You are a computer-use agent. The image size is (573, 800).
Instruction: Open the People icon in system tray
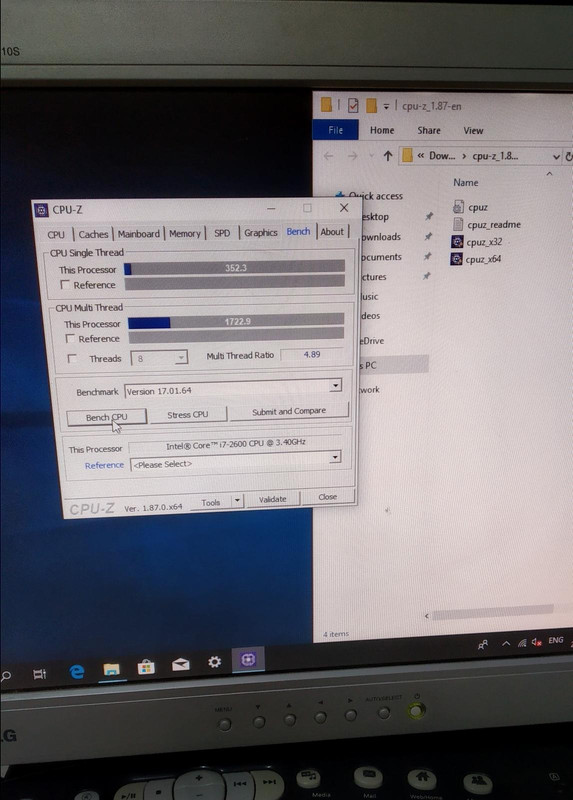(x=483, y=644)
